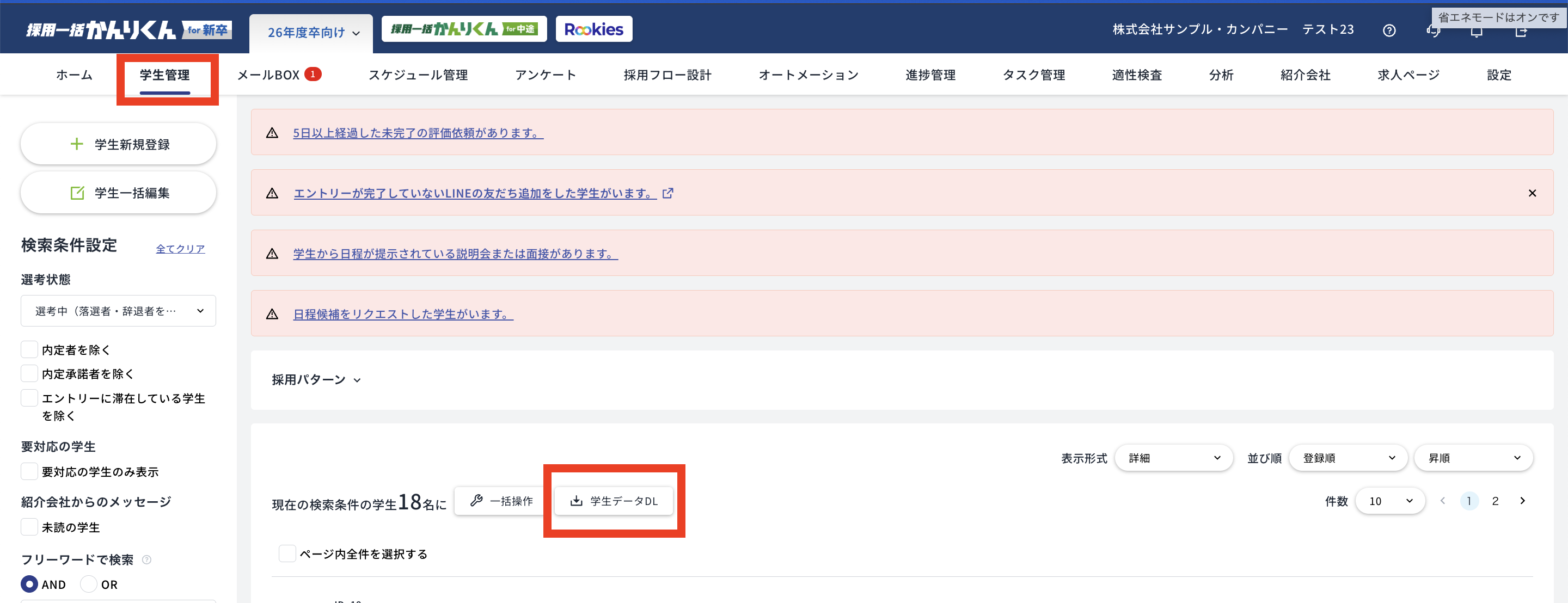Check 内定者を除く checkbox

point(29,349)
